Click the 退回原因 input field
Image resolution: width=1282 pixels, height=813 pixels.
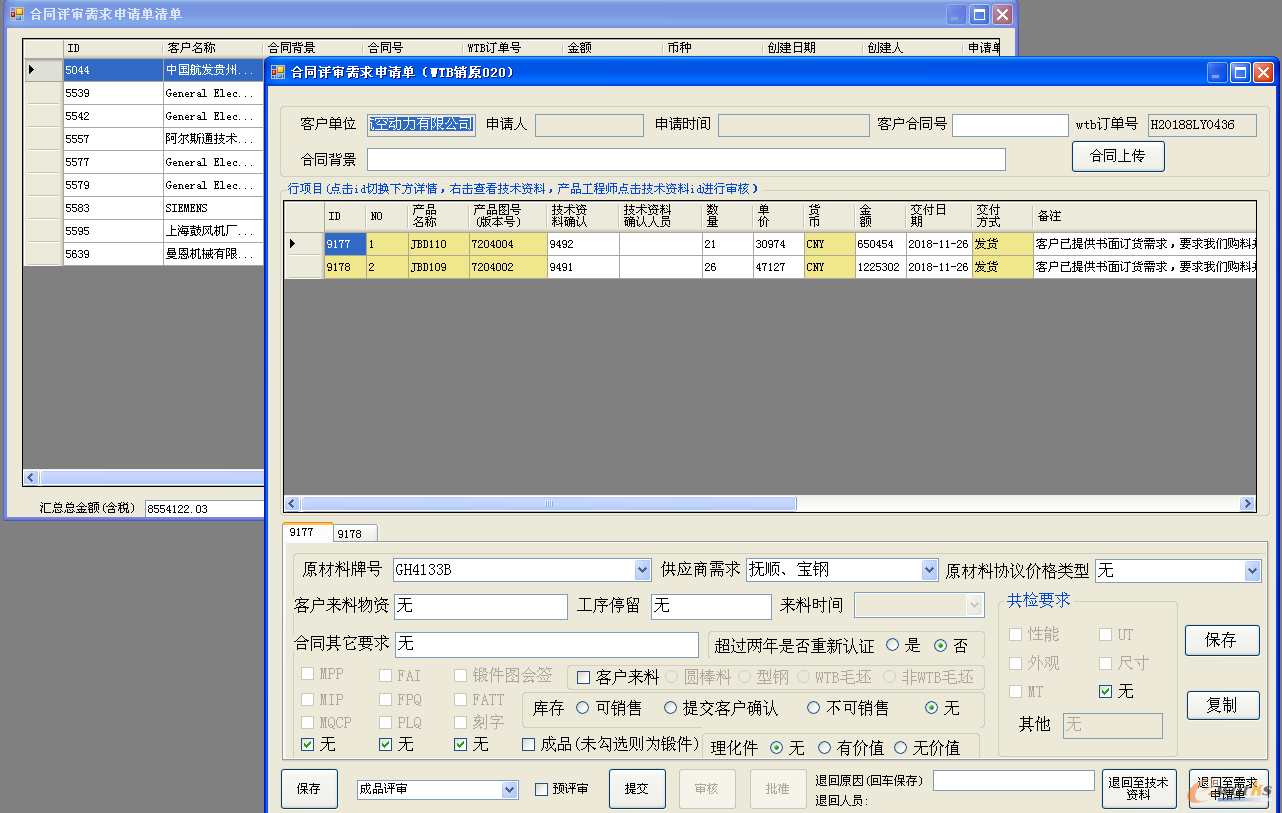coord(1014,780)
